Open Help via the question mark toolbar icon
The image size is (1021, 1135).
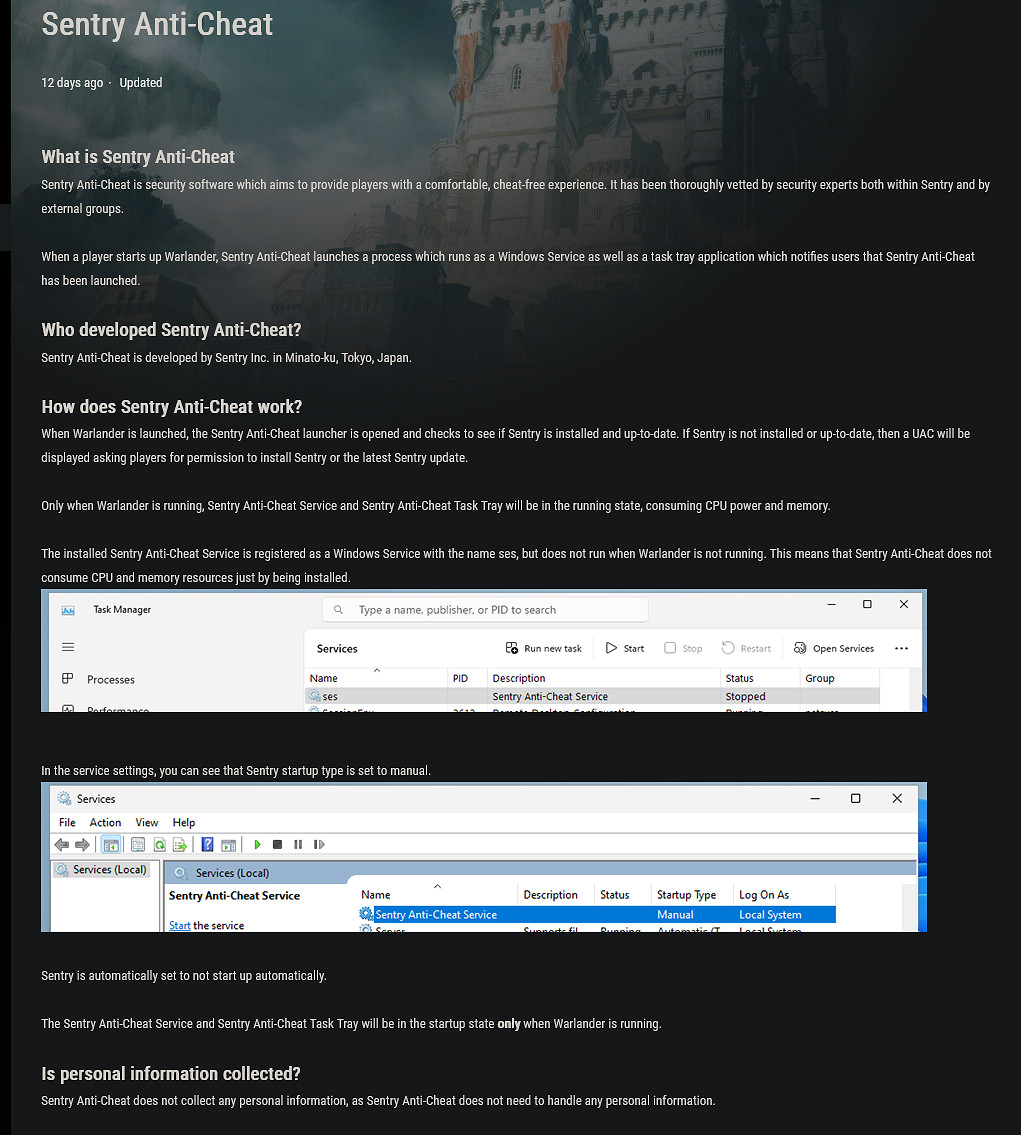(x=206, y=844)
